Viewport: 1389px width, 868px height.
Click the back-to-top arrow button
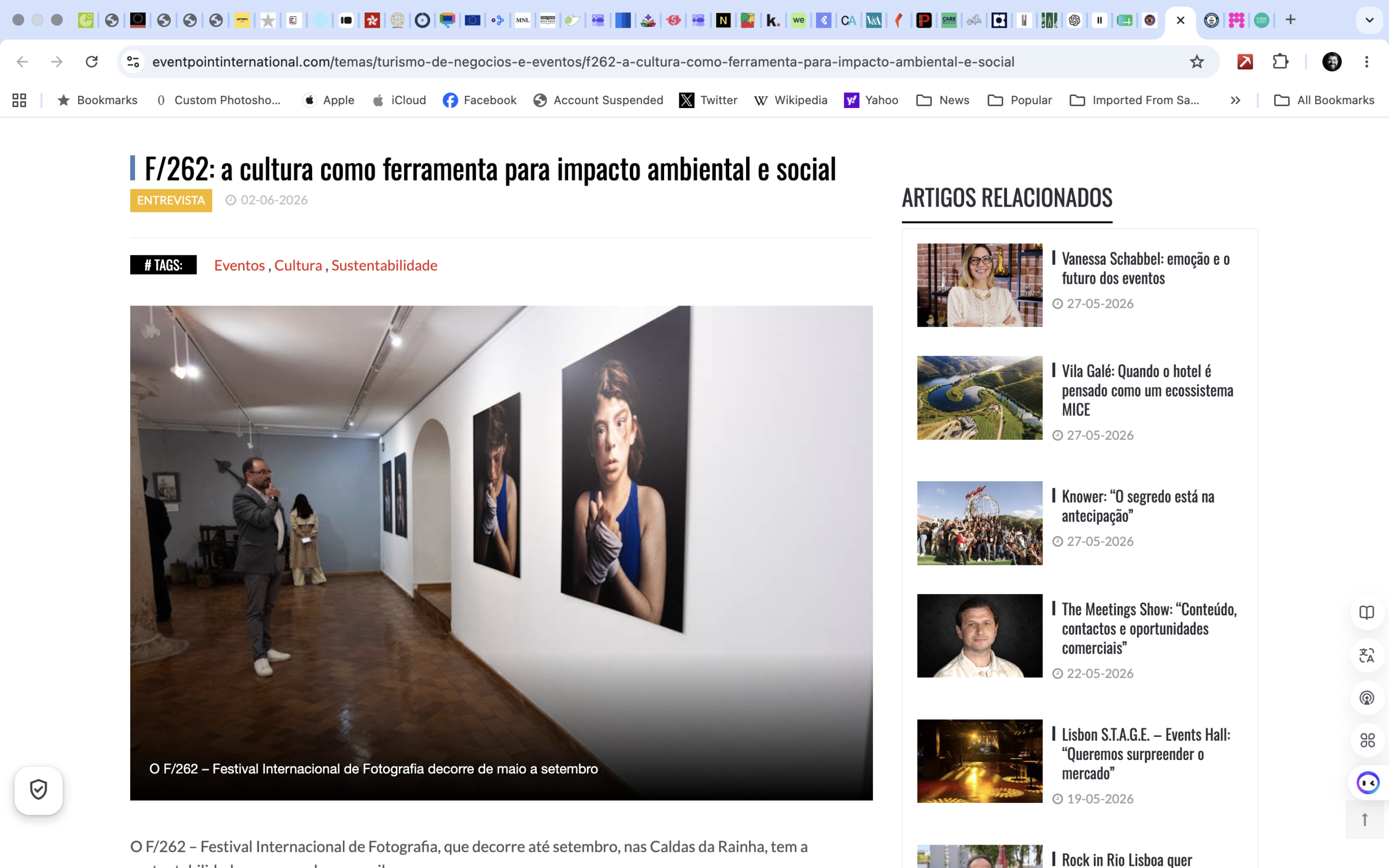(1365, 820)
